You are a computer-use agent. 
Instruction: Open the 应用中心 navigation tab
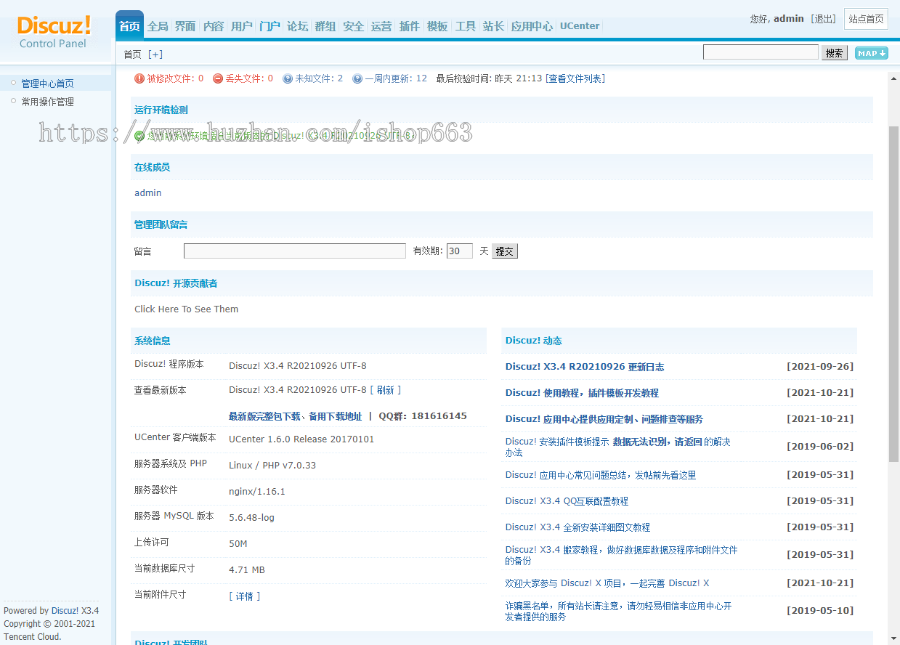[532, 26]
